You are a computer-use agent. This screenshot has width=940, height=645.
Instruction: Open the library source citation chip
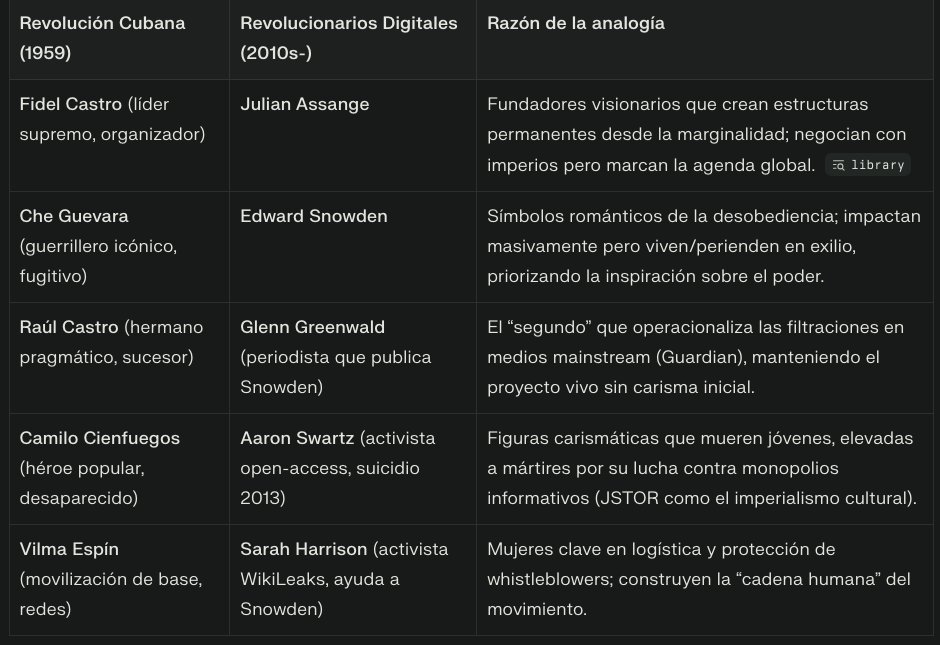point(868,165)
